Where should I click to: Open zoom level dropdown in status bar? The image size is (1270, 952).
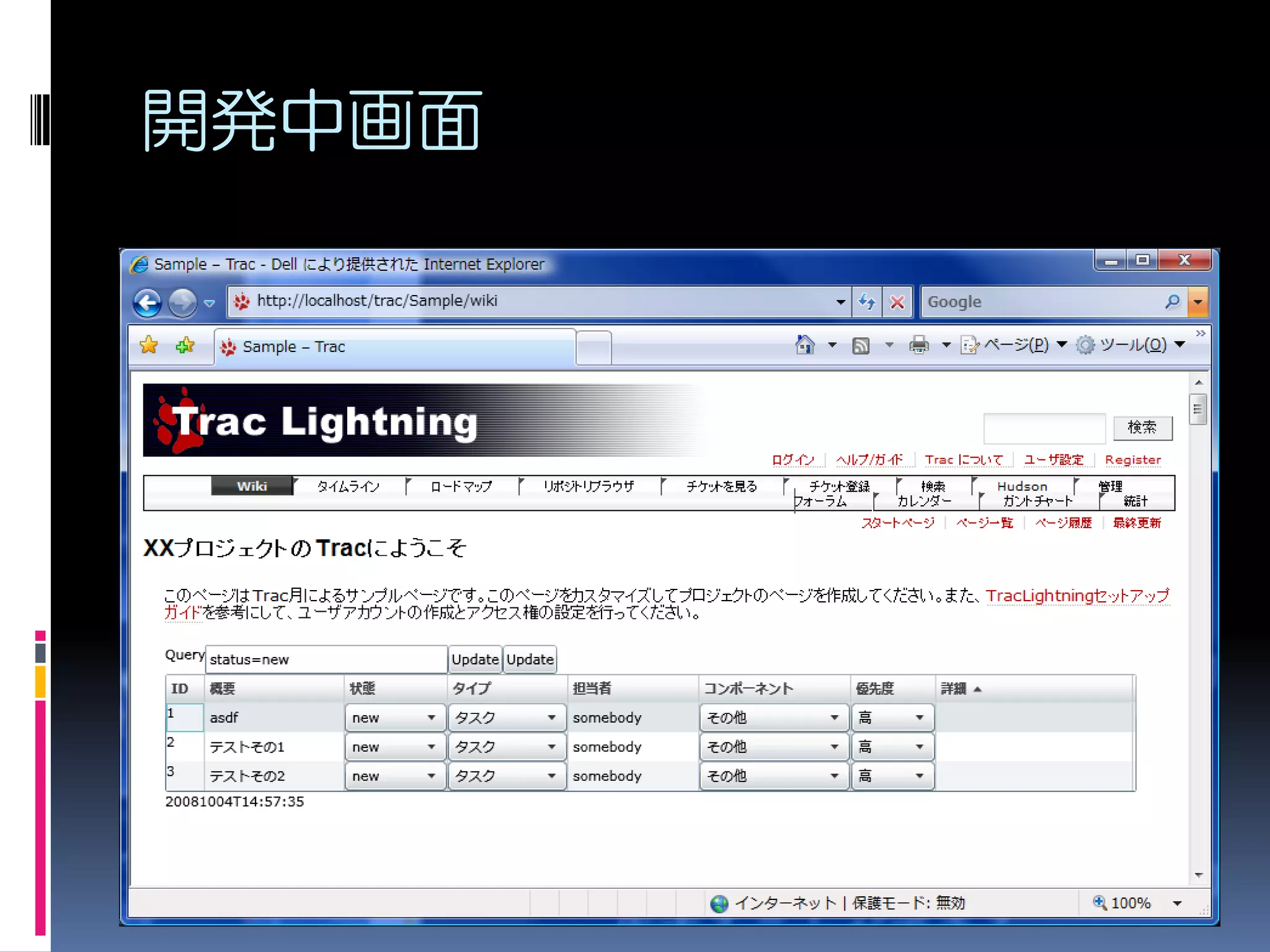coord(1177,904)
